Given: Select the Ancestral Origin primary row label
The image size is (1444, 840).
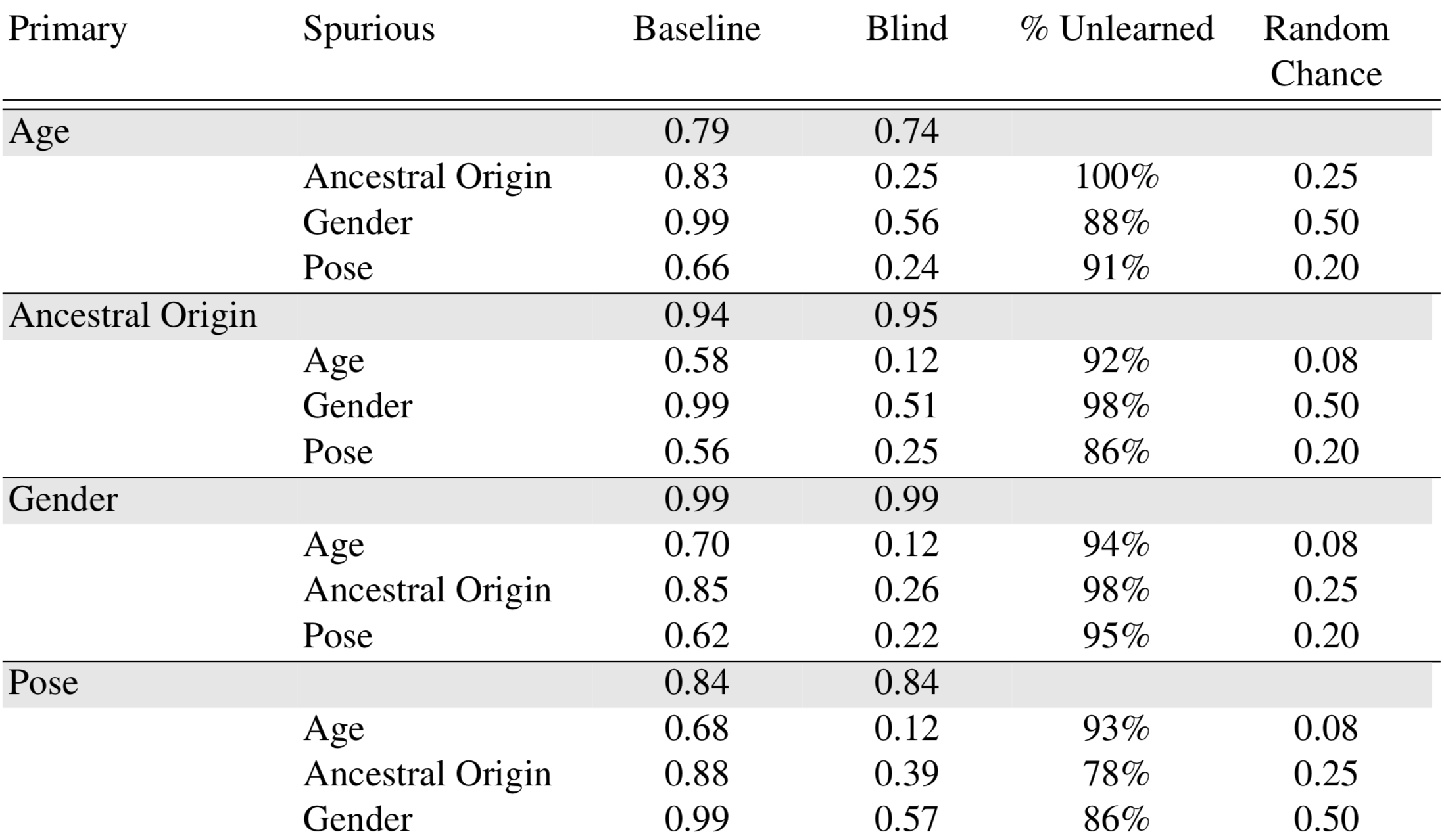Looking at the screenshot, I should click(x=132, y=317).
